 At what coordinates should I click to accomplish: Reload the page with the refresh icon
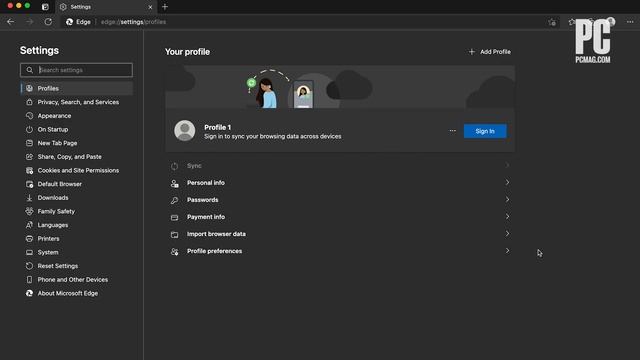48,22
